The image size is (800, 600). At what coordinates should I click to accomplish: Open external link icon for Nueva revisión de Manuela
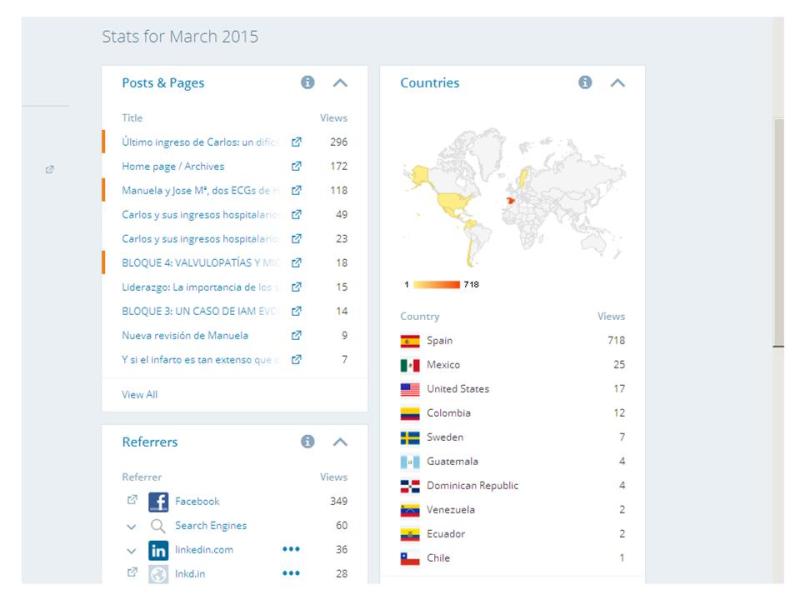point(296,335)
